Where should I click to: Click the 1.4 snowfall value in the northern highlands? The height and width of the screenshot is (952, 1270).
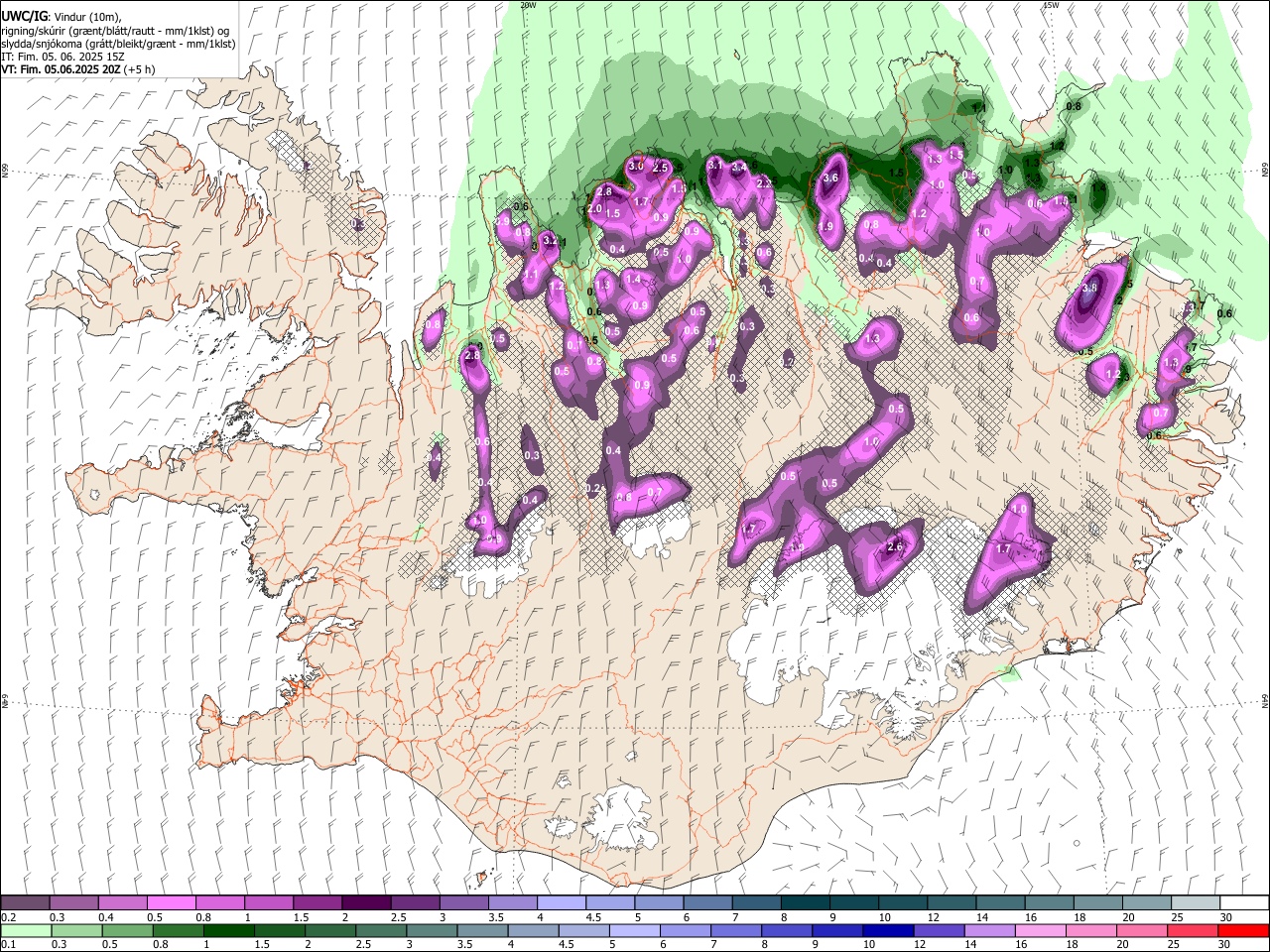634,280
